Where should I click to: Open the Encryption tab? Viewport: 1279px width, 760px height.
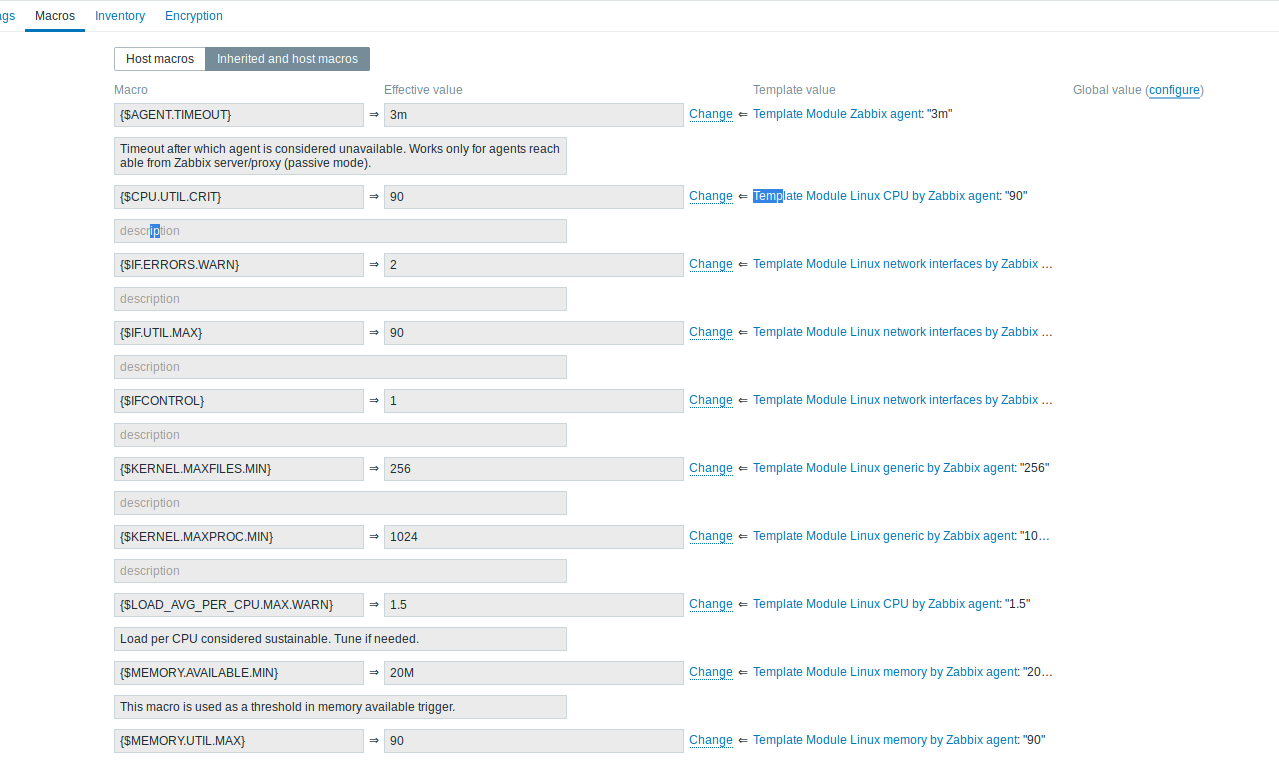193,15
